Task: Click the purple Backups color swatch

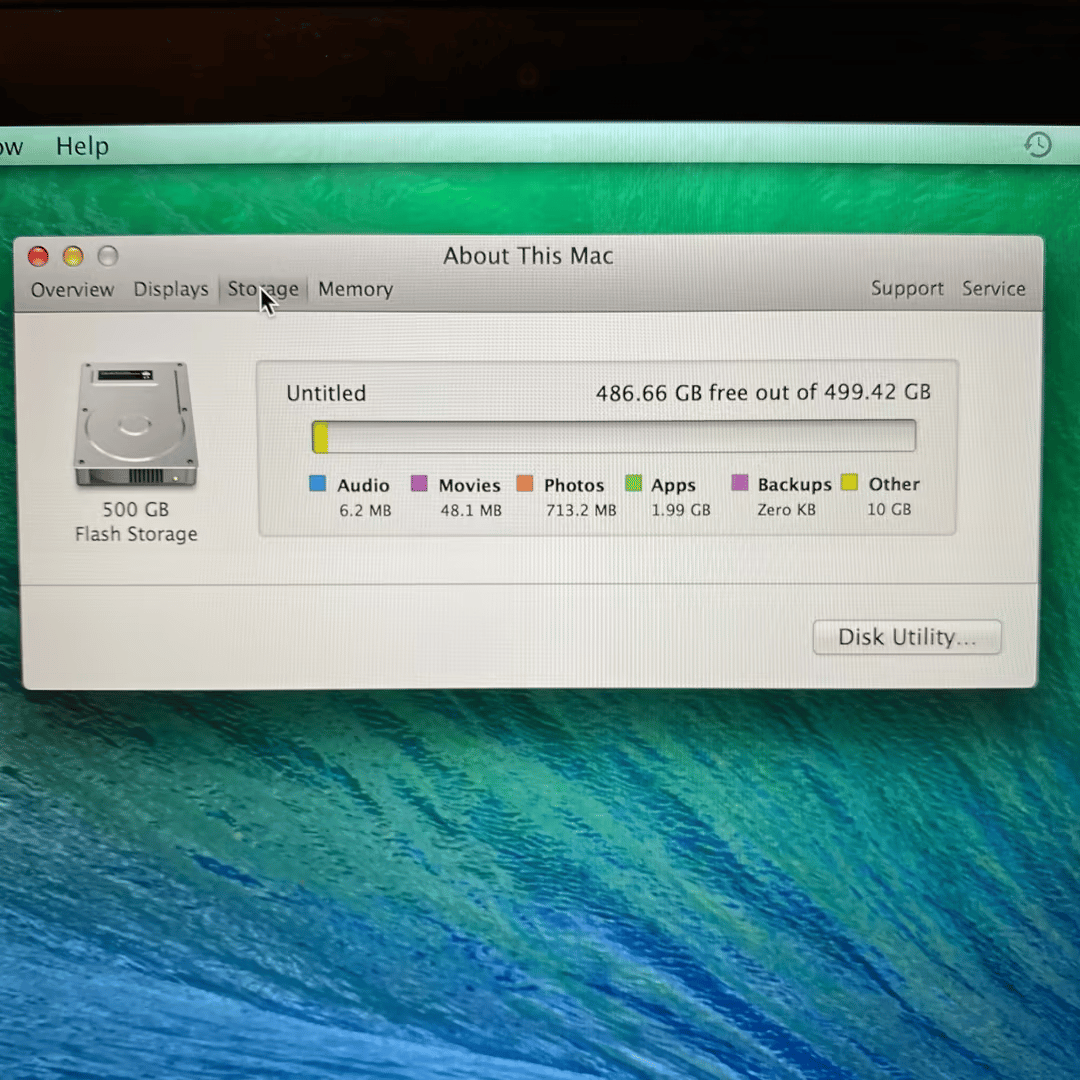Action: tap(740, 482)
